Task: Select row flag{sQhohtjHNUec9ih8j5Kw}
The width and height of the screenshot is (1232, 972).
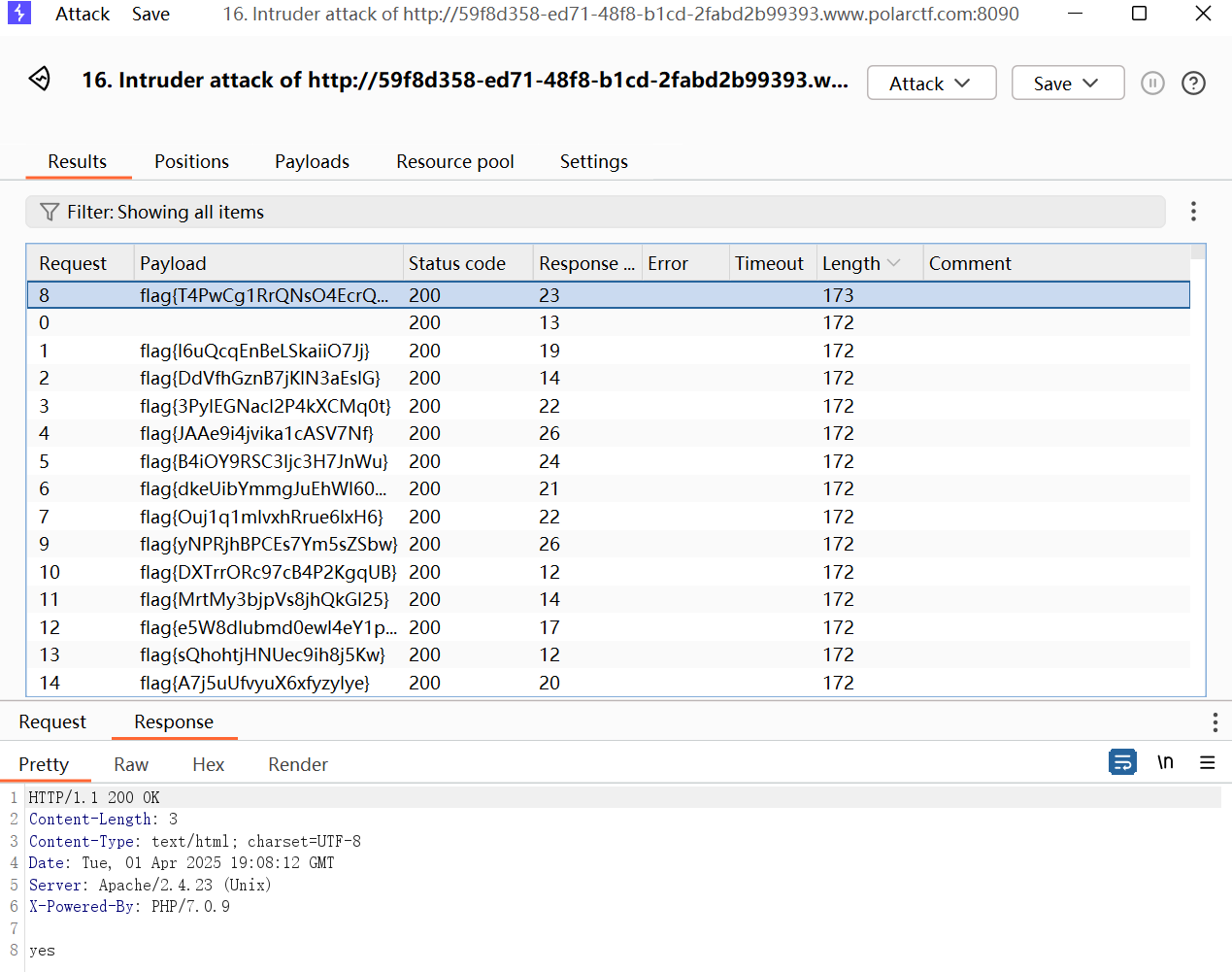Action: [x=609, y=654]
